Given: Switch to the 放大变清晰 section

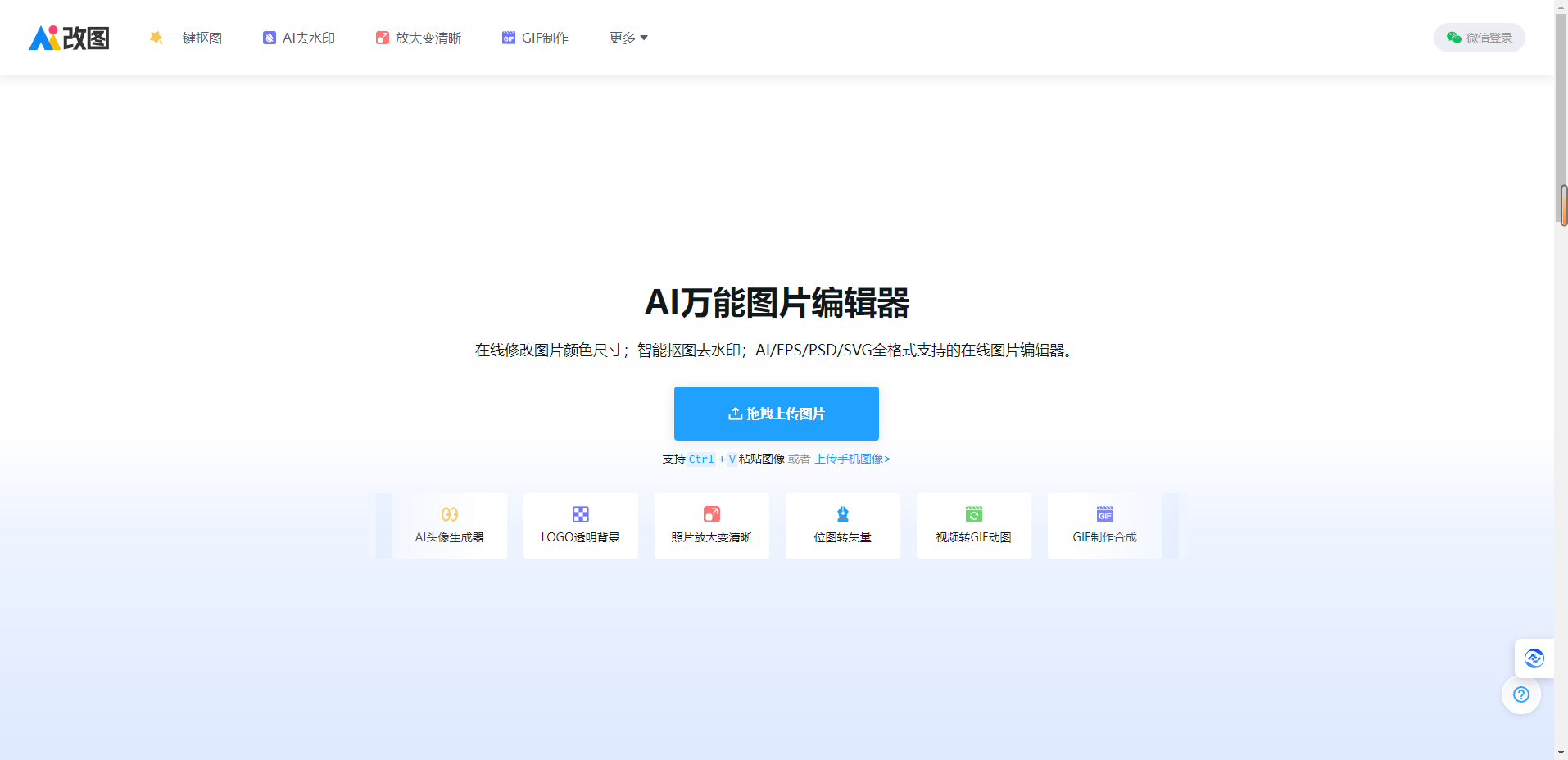Looking at the screenshot, I should click(x=418, y=38).
